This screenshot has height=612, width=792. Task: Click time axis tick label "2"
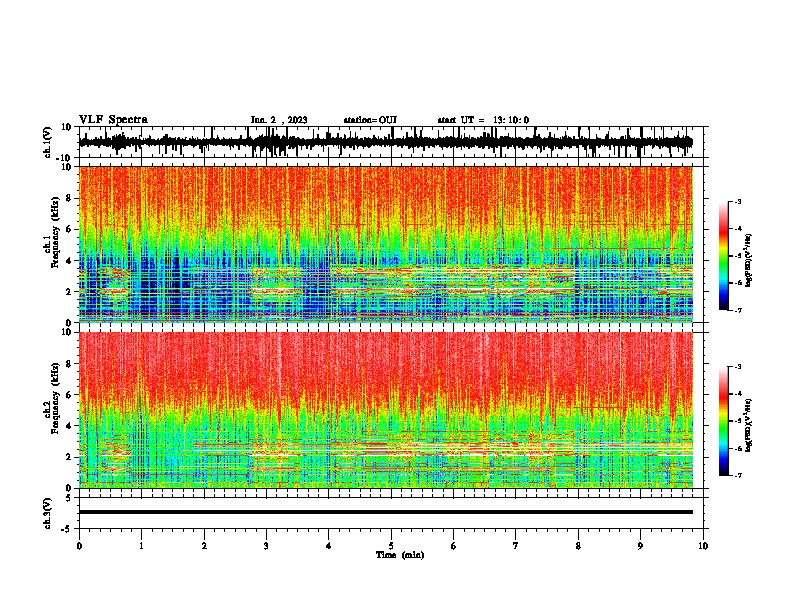[204, 546]
